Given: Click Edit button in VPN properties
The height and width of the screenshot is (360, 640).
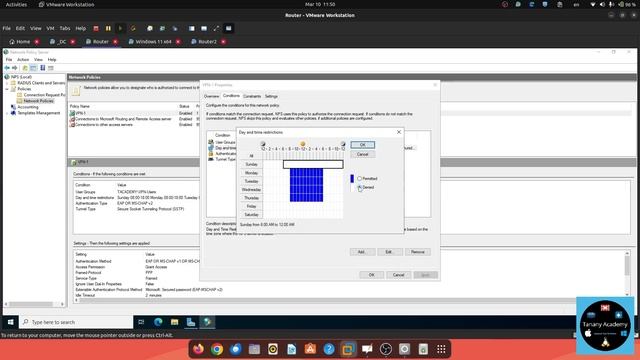Looking at the screenshot, I should (x=389, y=252).
